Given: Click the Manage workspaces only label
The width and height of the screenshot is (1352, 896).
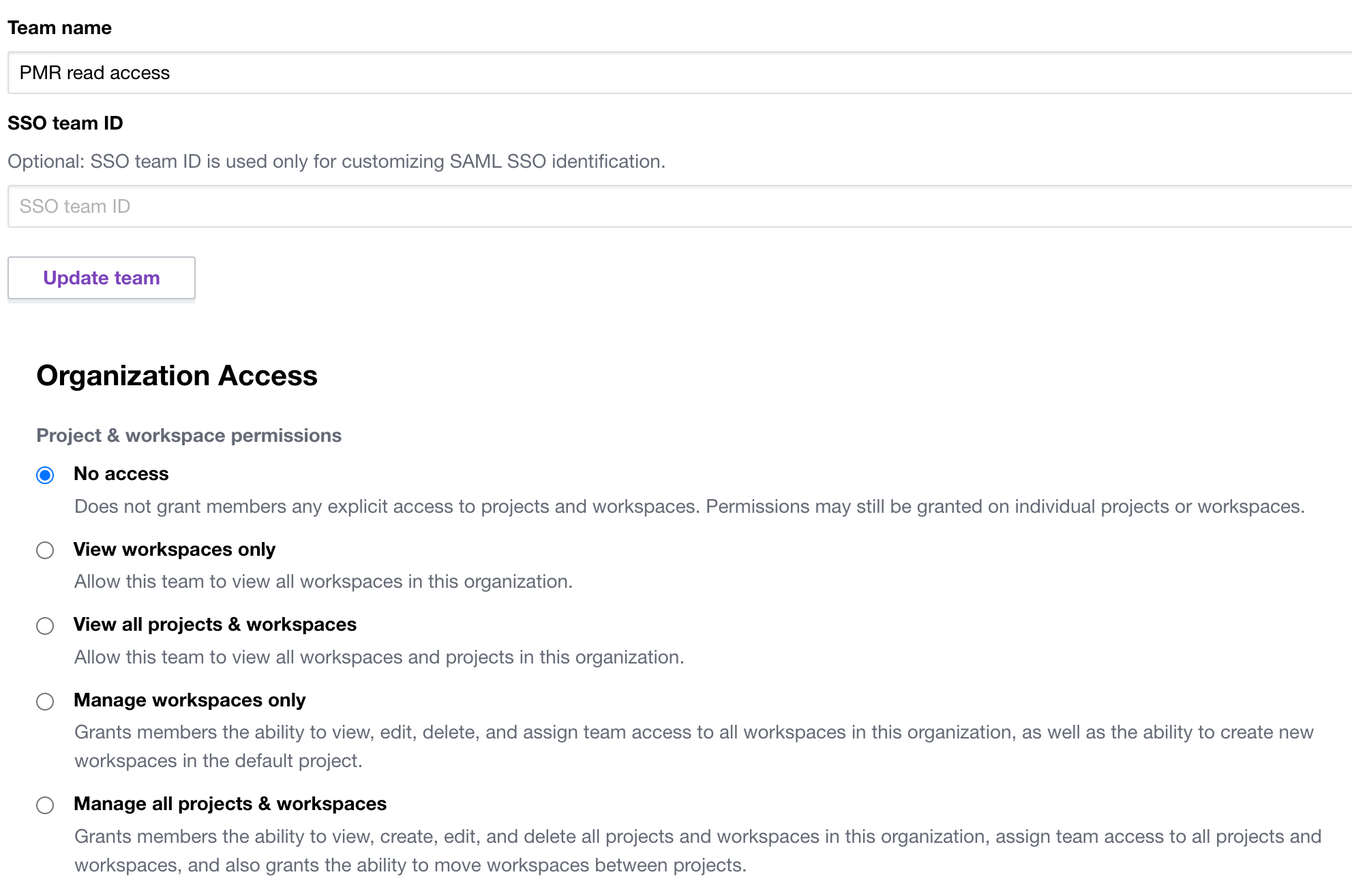Looking at the screenshot, I should [x=190, y=700].
